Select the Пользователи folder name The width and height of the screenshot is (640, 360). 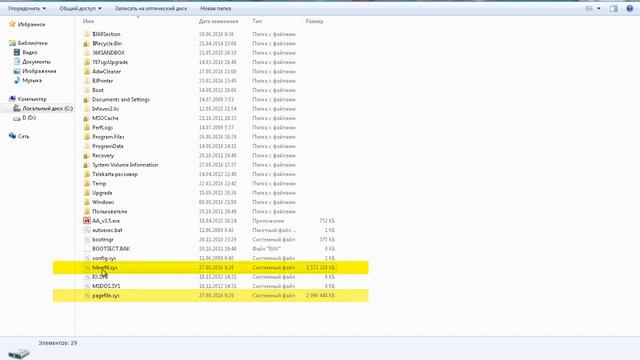pyautogui.click(x=109, y=211)
